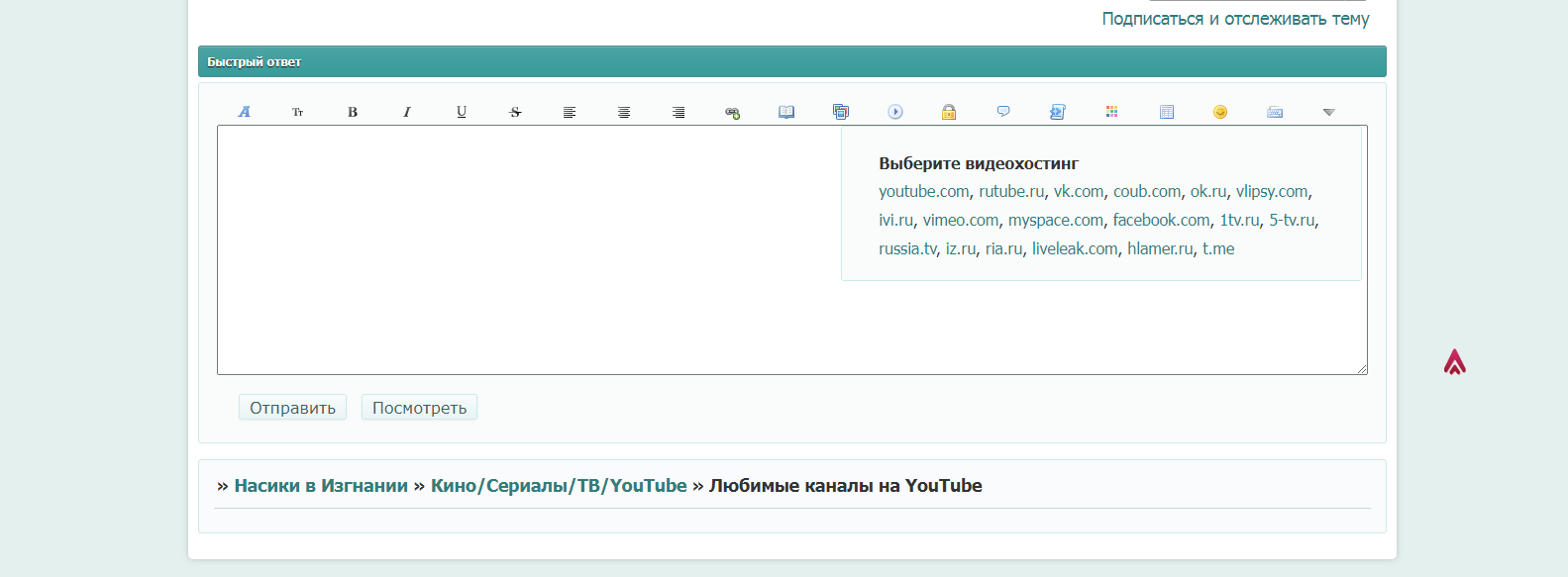The image size is (1568, 577).
Task: Center align the text
Action: click(624, 112)
